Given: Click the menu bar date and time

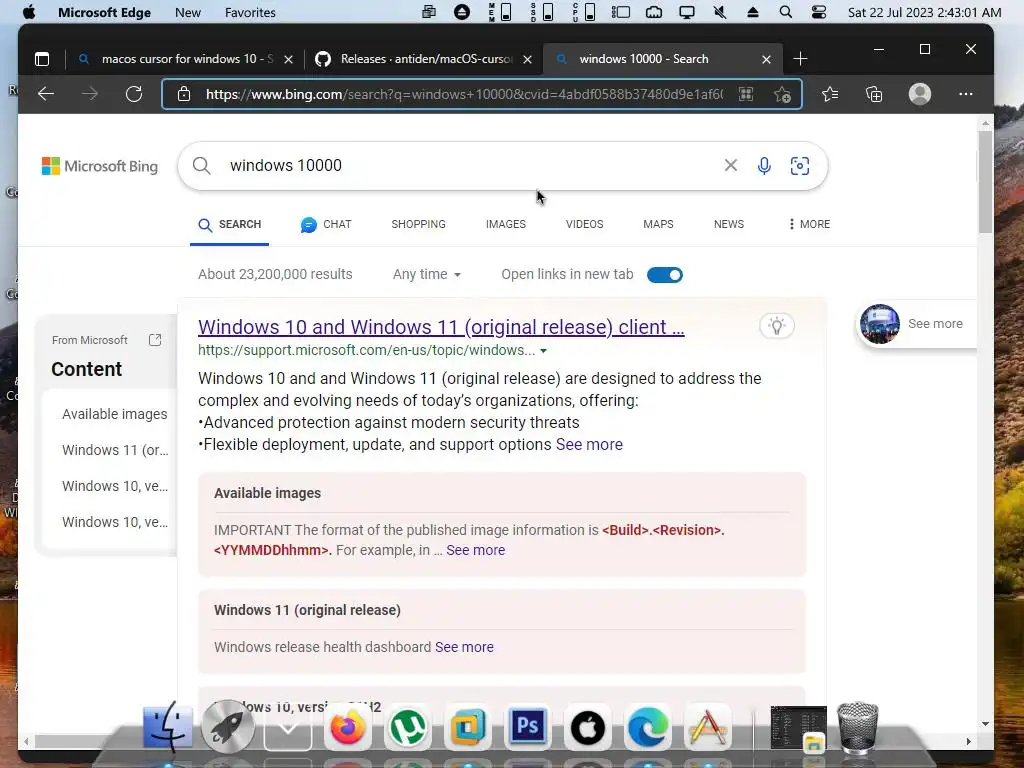Looking at the screenshot, I should [924, 12].
